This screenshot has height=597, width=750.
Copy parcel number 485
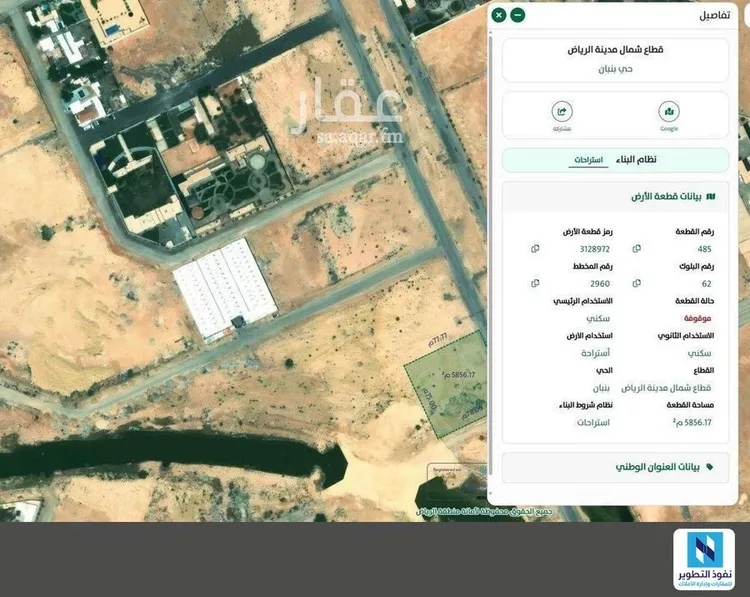pos(637,249)
